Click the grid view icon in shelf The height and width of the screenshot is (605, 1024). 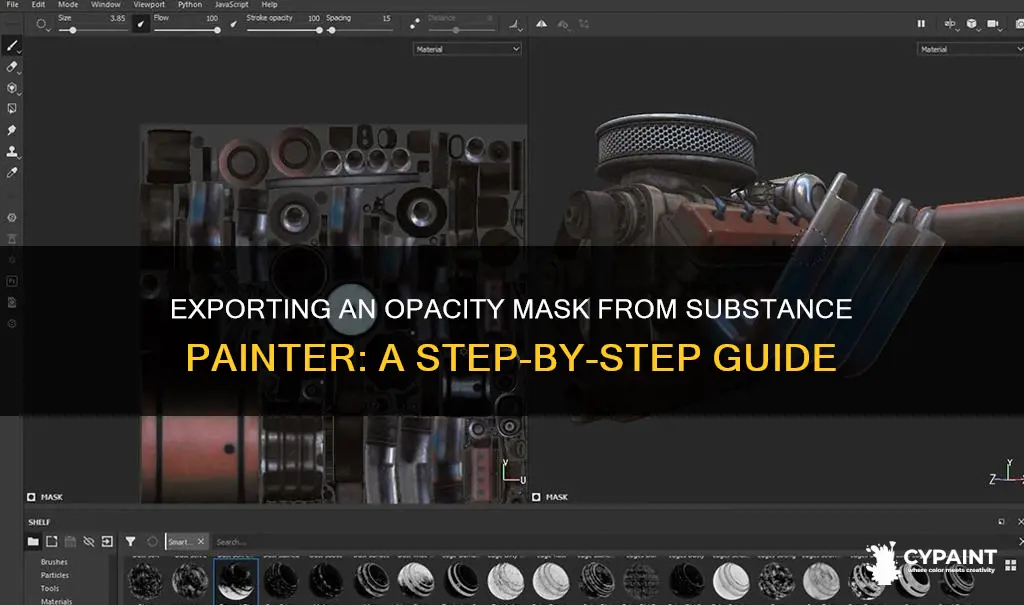[x=1011, y=565]
